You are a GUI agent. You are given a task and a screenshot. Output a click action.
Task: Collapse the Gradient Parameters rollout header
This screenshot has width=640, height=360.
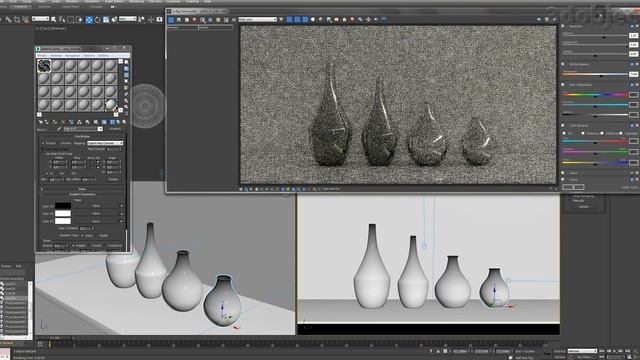82,194
